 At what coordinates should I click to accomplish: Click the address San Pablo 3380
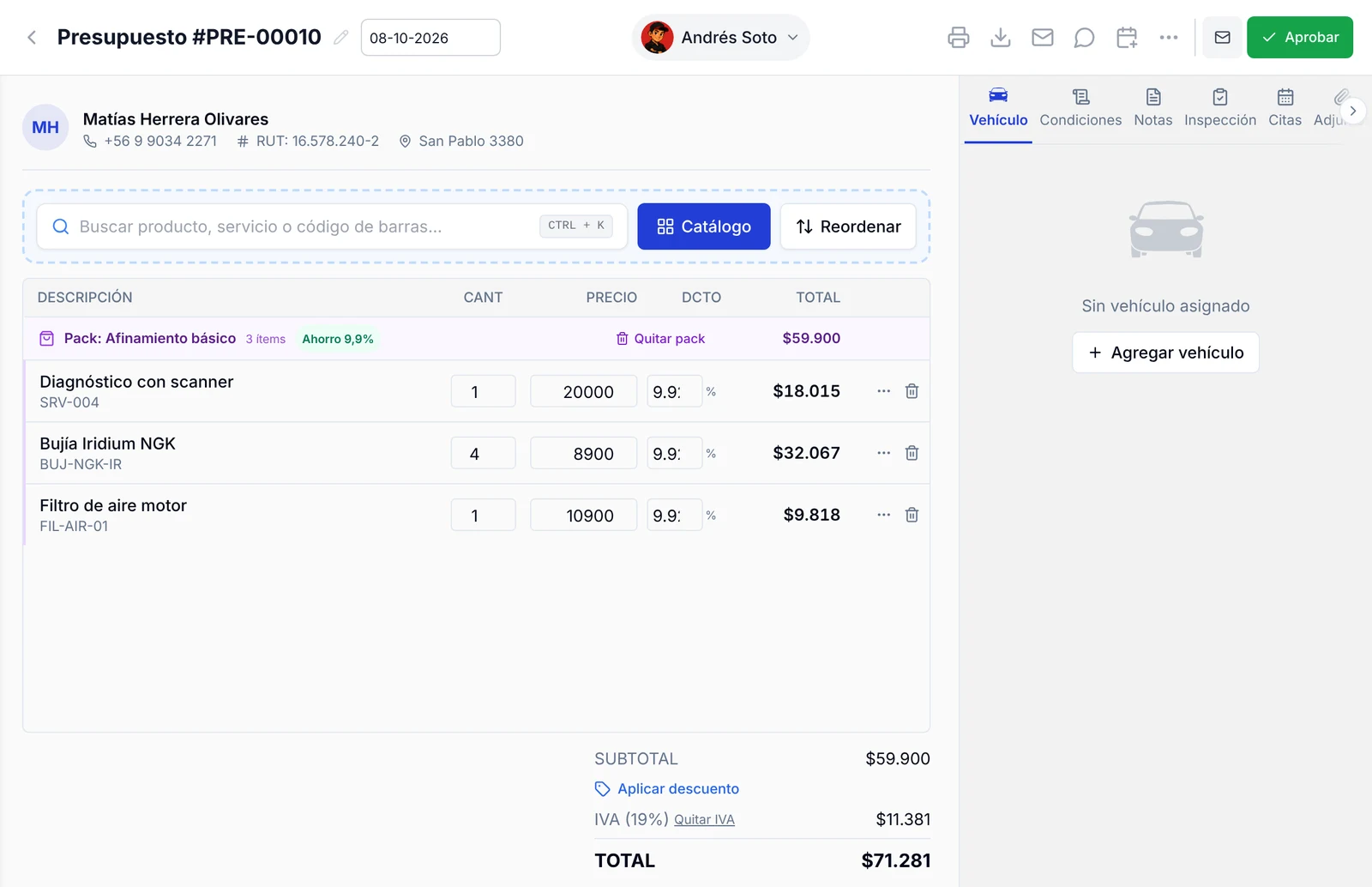coord(471,142)
